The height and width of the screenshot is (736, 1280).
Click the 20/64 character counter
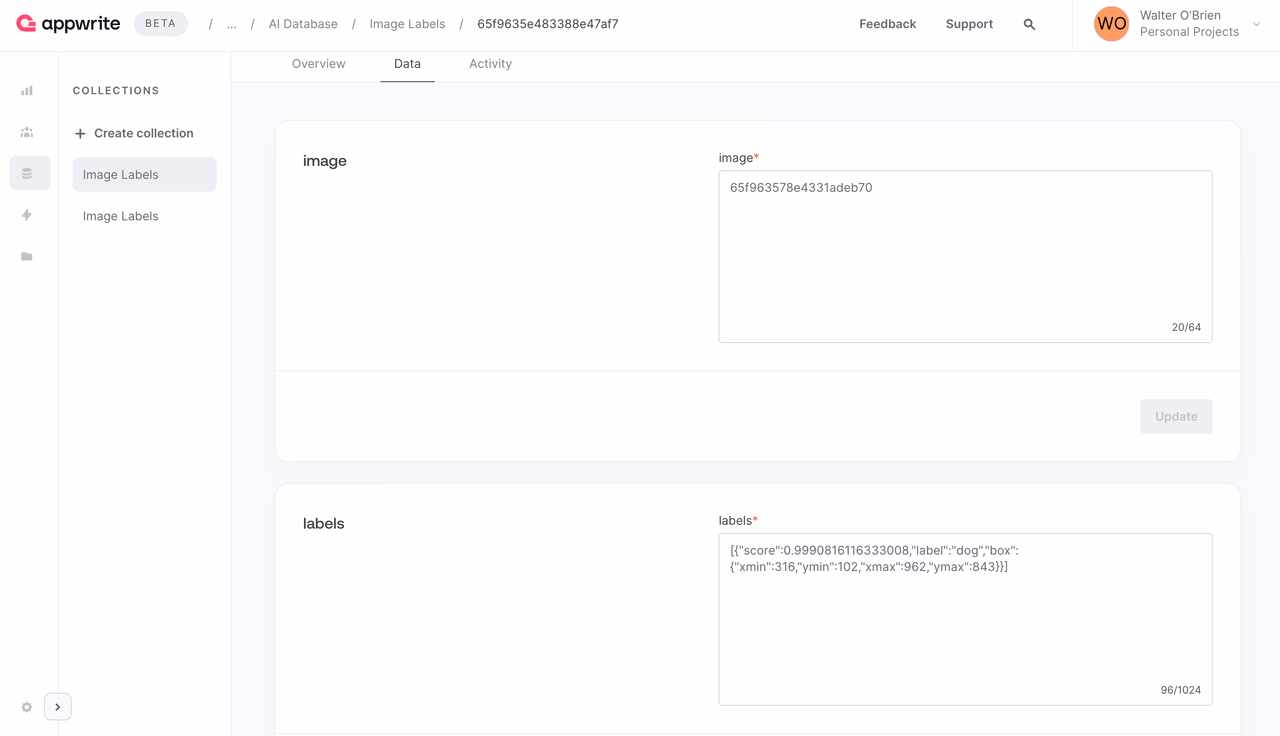(1186, 327)
